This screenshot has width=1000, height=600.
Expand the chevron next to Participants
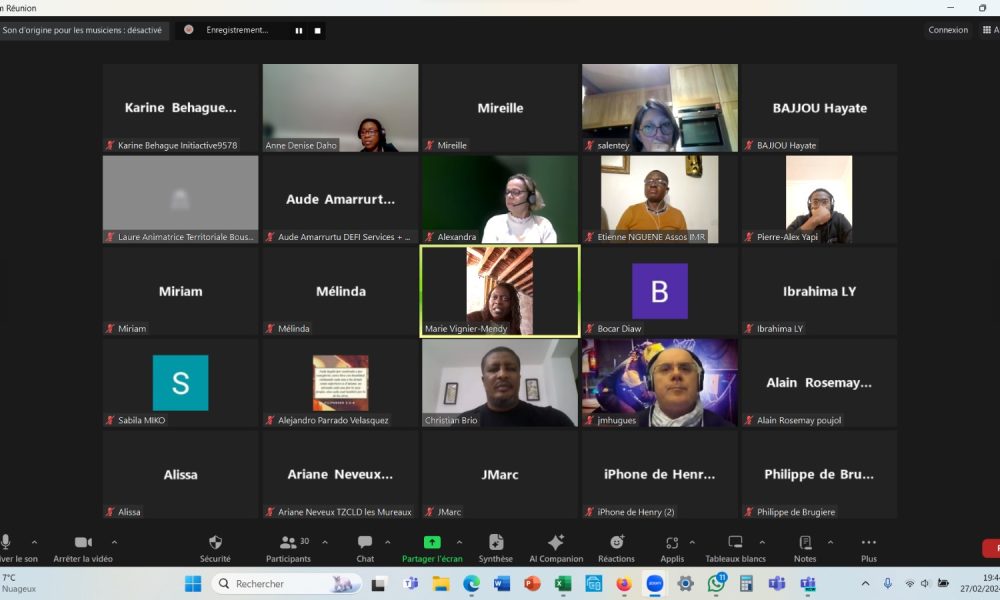(327, 543)
